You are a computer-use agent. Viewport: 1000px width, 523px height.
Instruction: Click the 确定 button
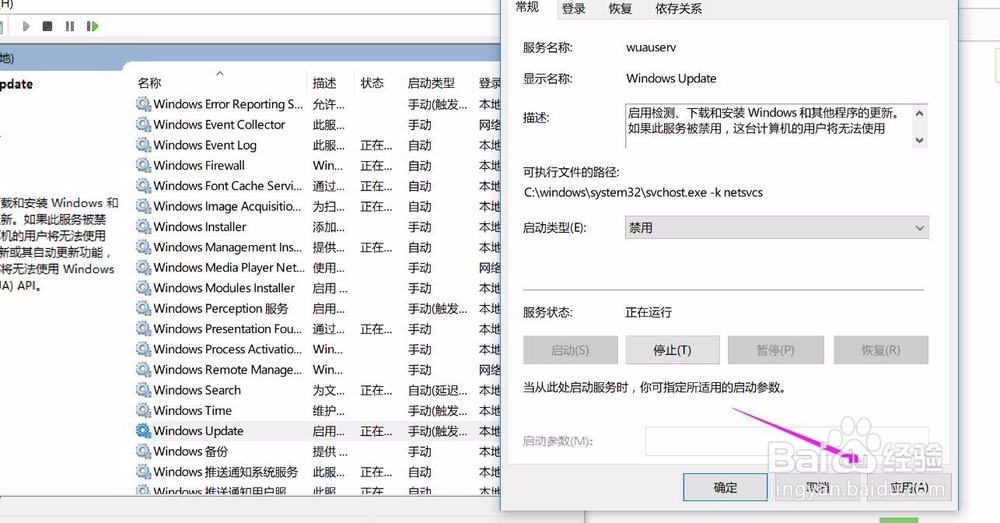[x=725, y=487]
